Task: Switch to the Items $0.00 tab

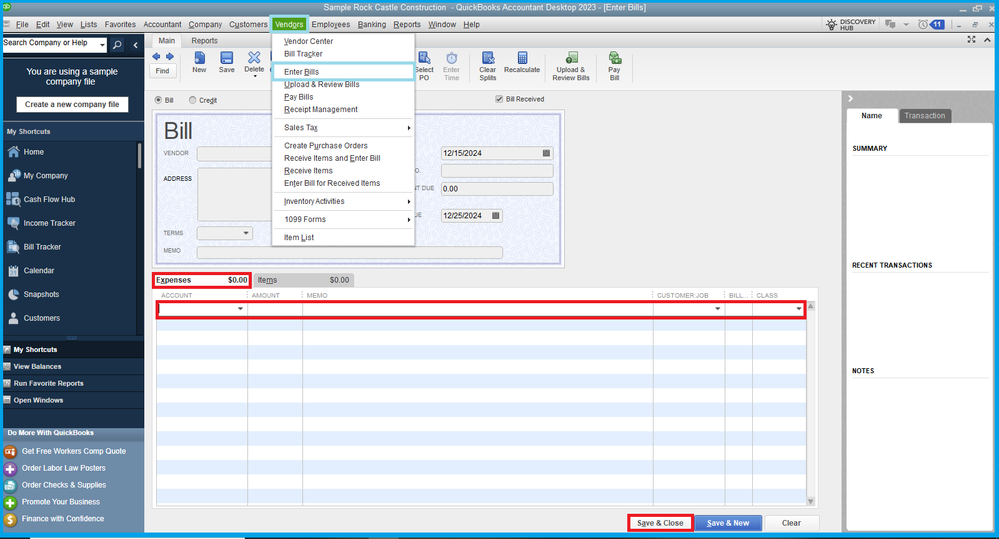Action: [x=303, y=280]
